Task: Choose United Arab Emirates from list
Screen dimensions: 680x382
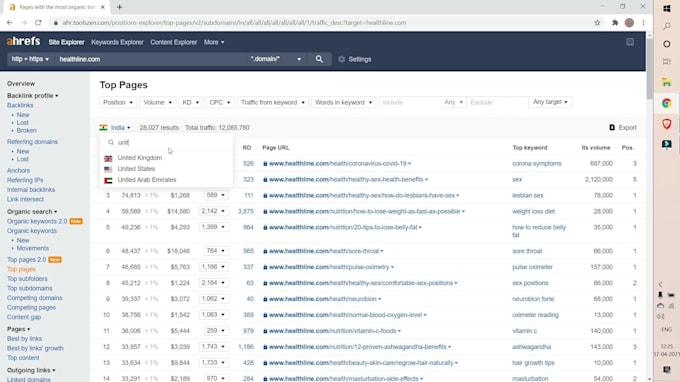Action: click(x=147, y=180)
